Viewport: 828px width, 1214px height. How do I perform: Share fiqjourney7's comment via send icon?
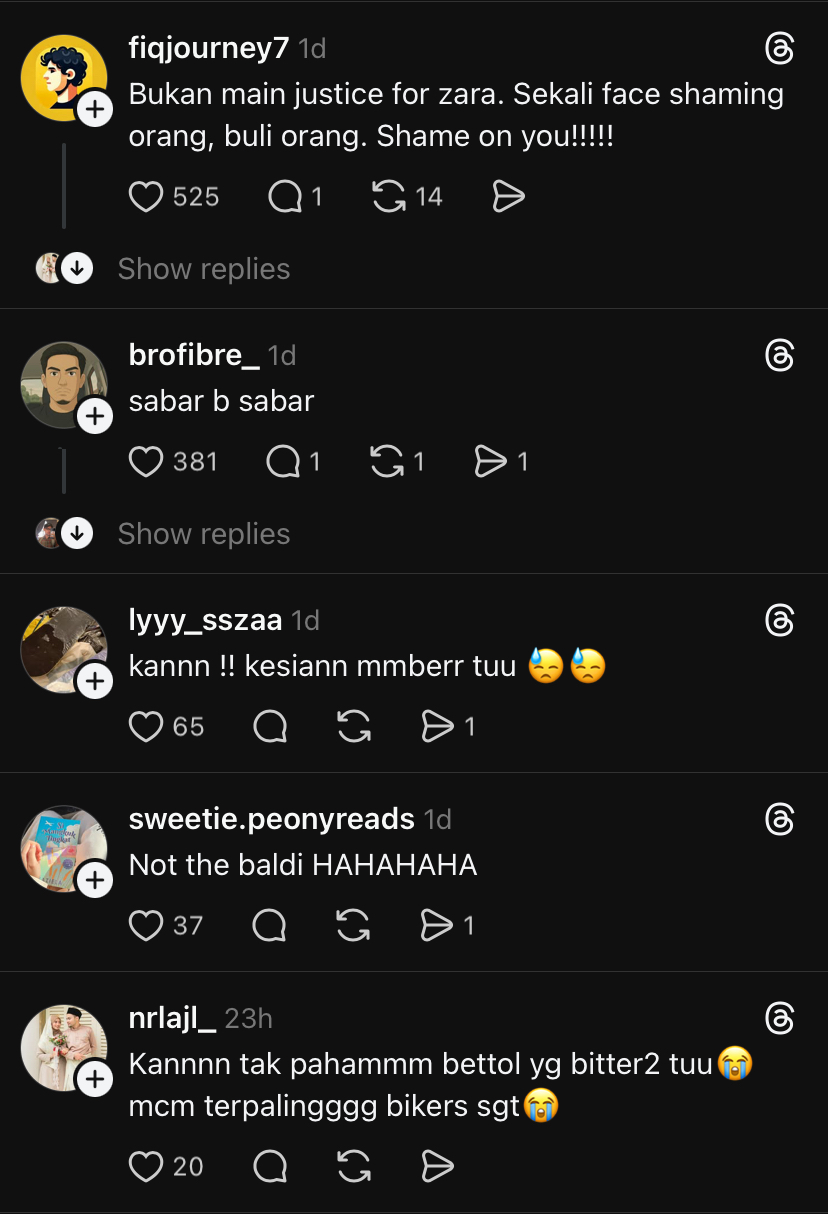[x=509, y=197]
